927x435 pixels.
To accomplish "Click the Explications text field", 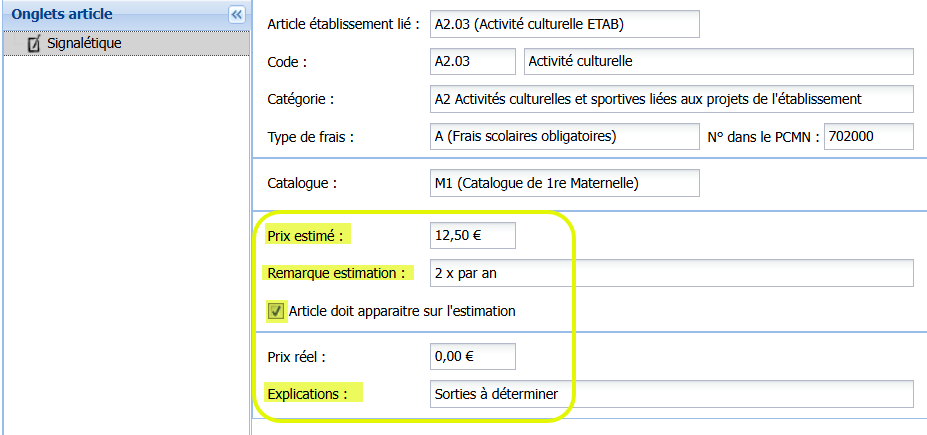I will pyautogui.click(x=672, y=394).
